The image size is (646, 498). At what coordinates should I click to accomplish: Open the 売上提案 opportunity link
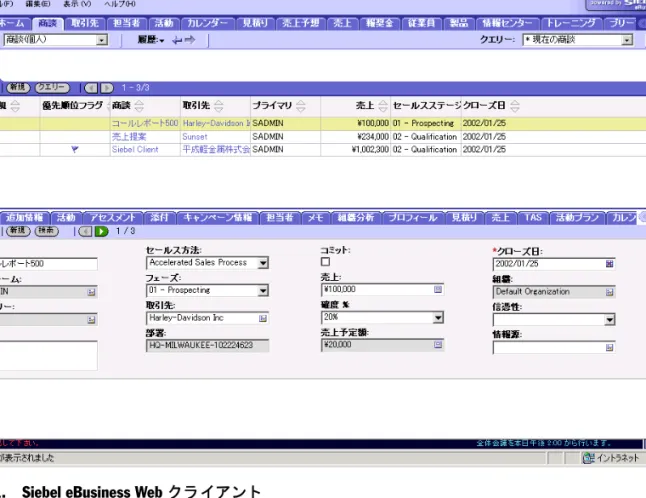point(129,137)
